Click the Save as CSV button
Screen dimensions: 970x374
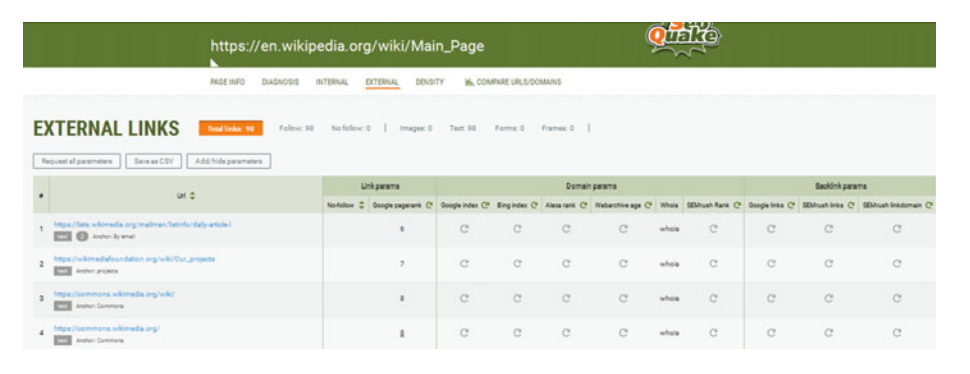153,161
